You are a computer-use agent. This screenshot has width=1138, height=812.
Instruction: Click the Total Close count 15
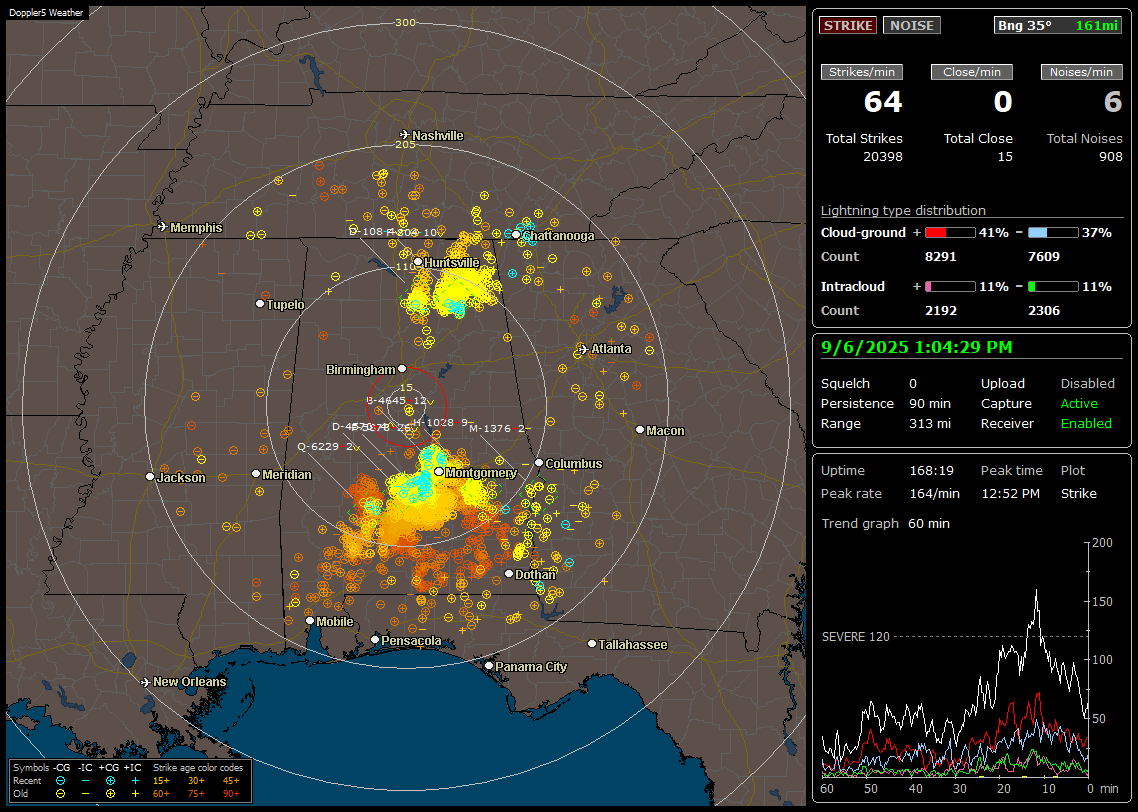point(1004,156)
